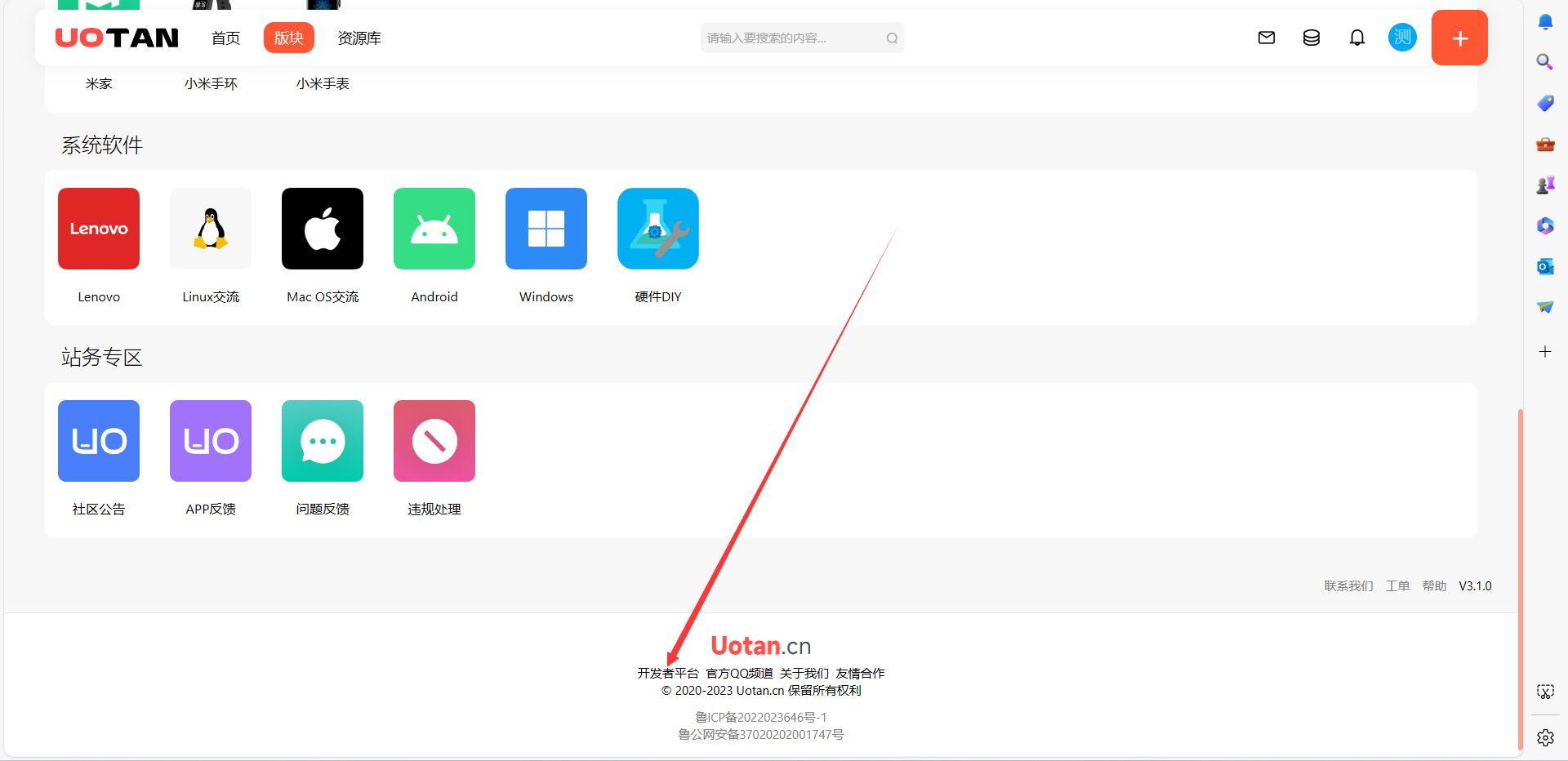Add a sidebar app with plus icon
Screen dimensions: 1568x761
[1545, 352]
